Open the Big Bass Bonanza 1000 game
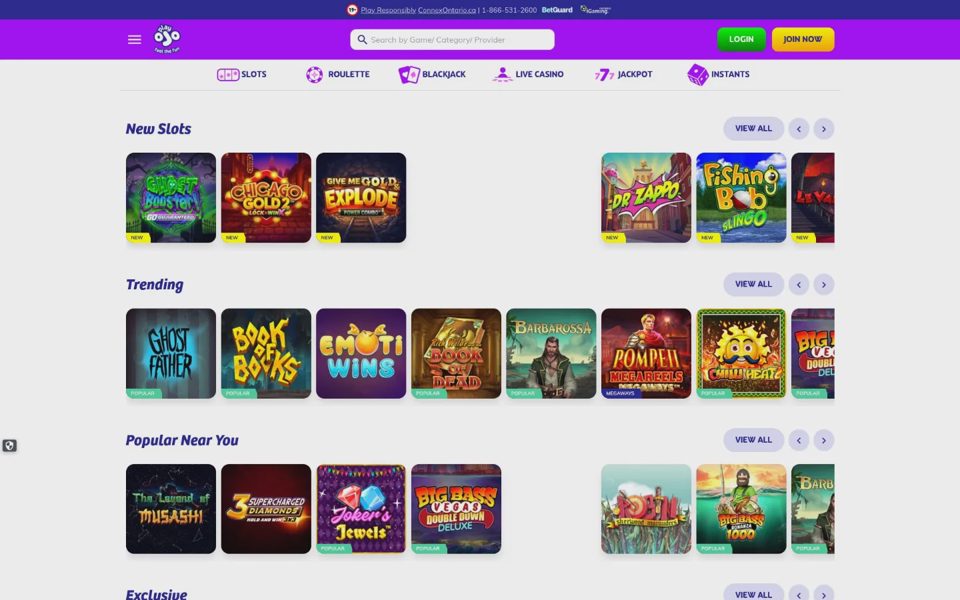The width and height of the screenshot is (960, 600). tap(741, 509)
